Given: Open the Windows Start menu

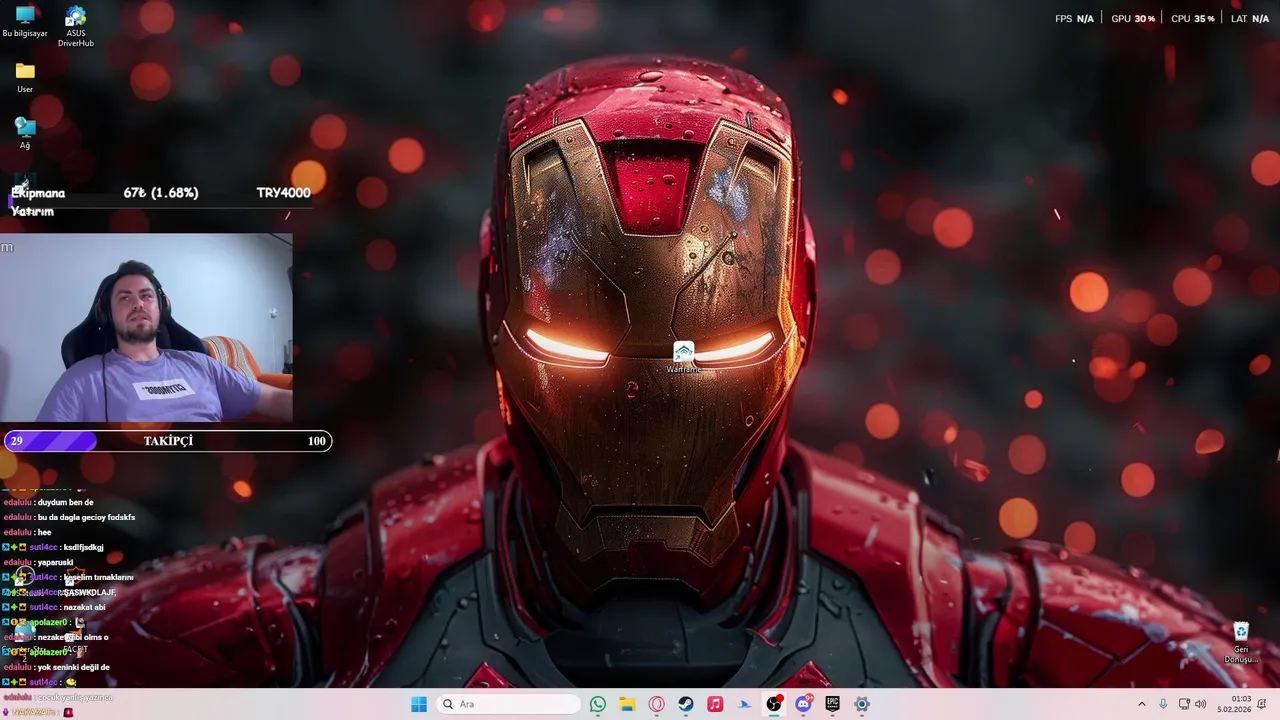Looking at the screenshot, I should pos(419,704).
